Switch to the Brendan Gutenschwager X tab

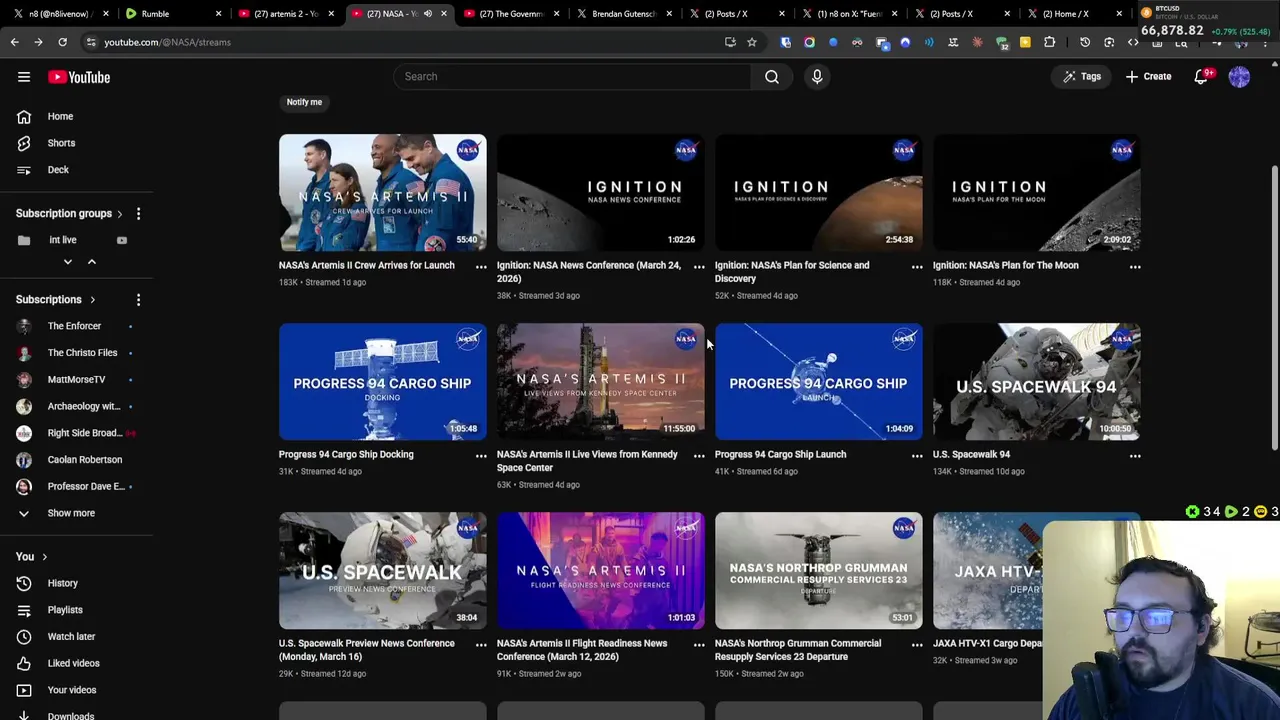[x=622, y=14]
